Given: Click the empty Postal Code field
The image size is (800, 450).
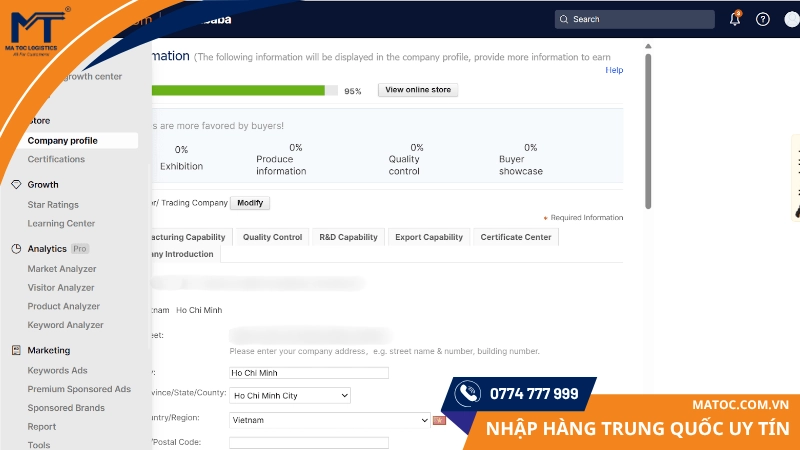Looking at the screenshot, I should 309,442.
